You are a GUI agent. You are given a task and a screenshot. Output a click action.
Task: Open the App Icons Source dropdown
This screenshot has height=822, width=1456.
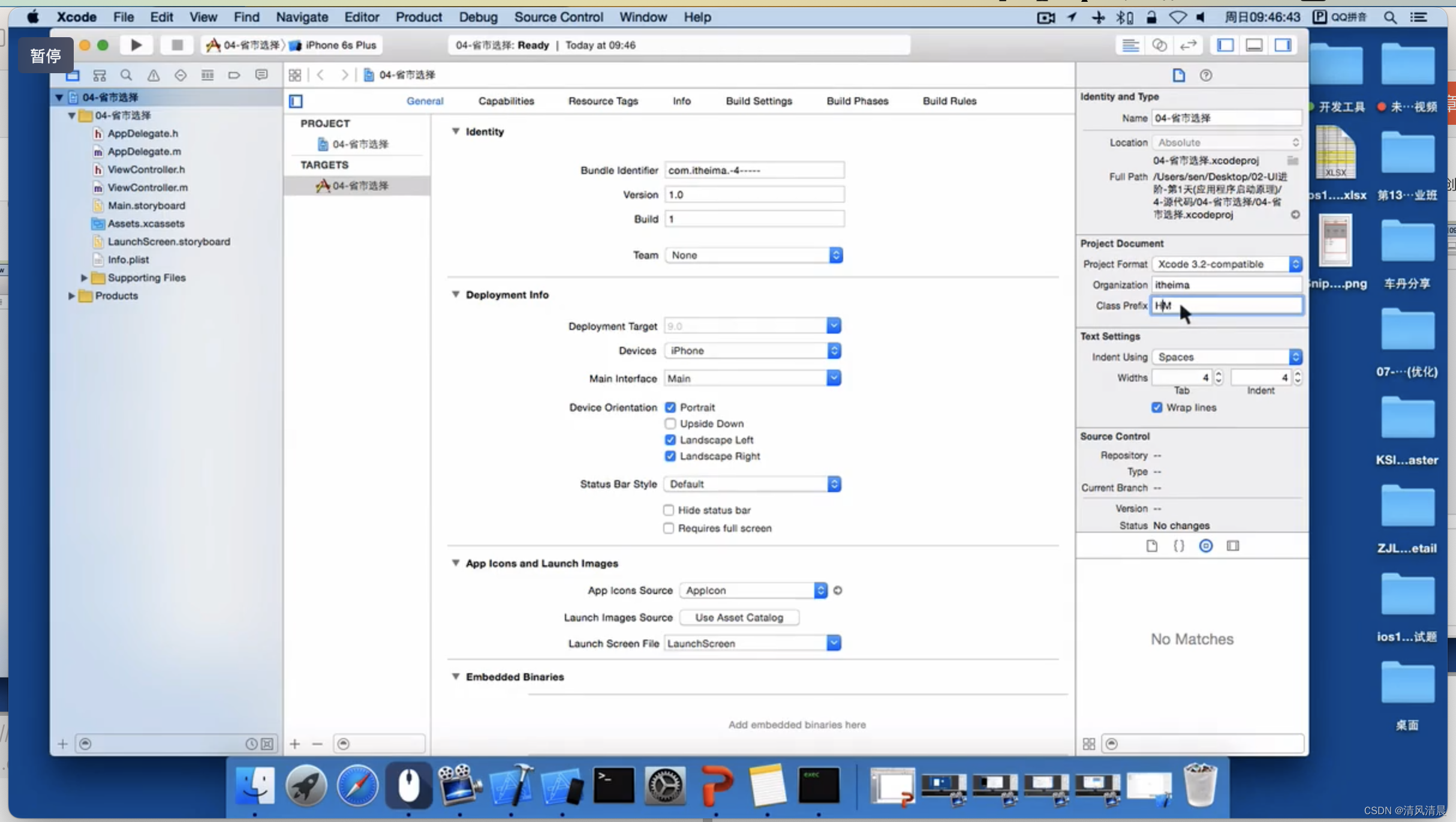point(753,590)
